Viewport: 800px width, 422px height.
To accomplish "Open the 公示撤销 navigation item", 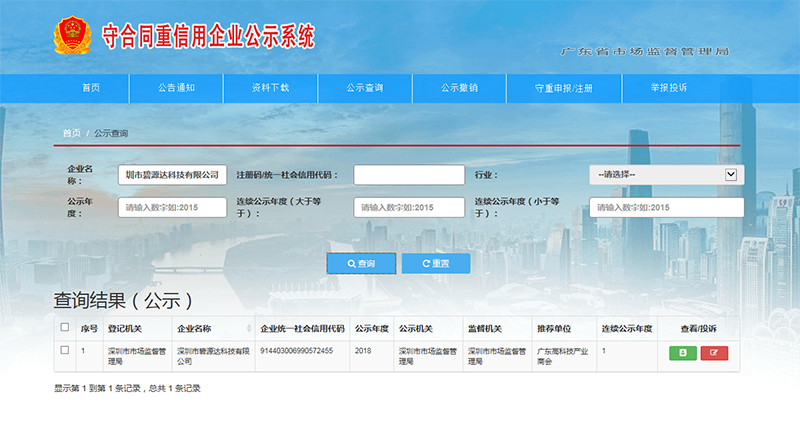I will tap(459, 88).
